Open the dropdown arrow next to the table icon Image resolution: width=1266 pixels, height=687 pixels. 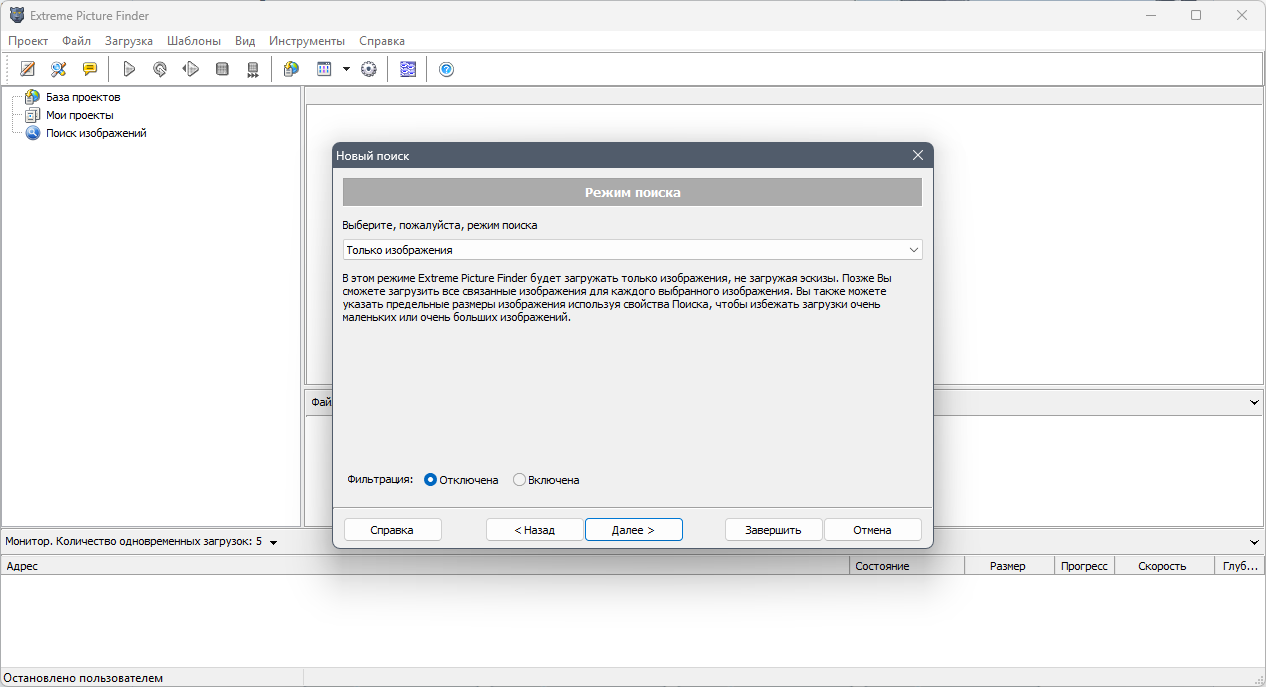tap(346, 68)
